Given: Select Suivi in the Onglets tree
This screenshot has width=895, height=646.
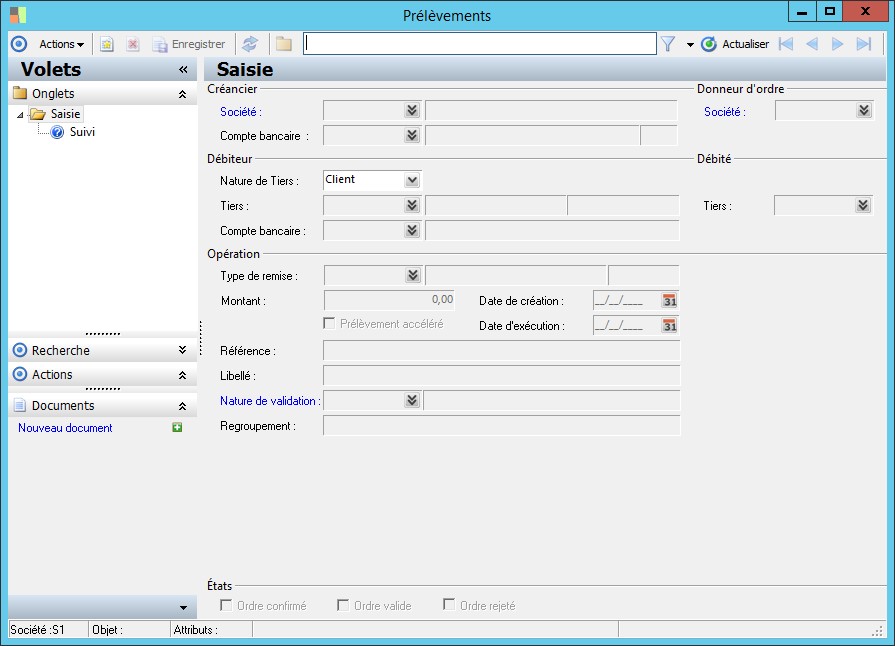Looking at the screenshot, I should pos(82,132).
